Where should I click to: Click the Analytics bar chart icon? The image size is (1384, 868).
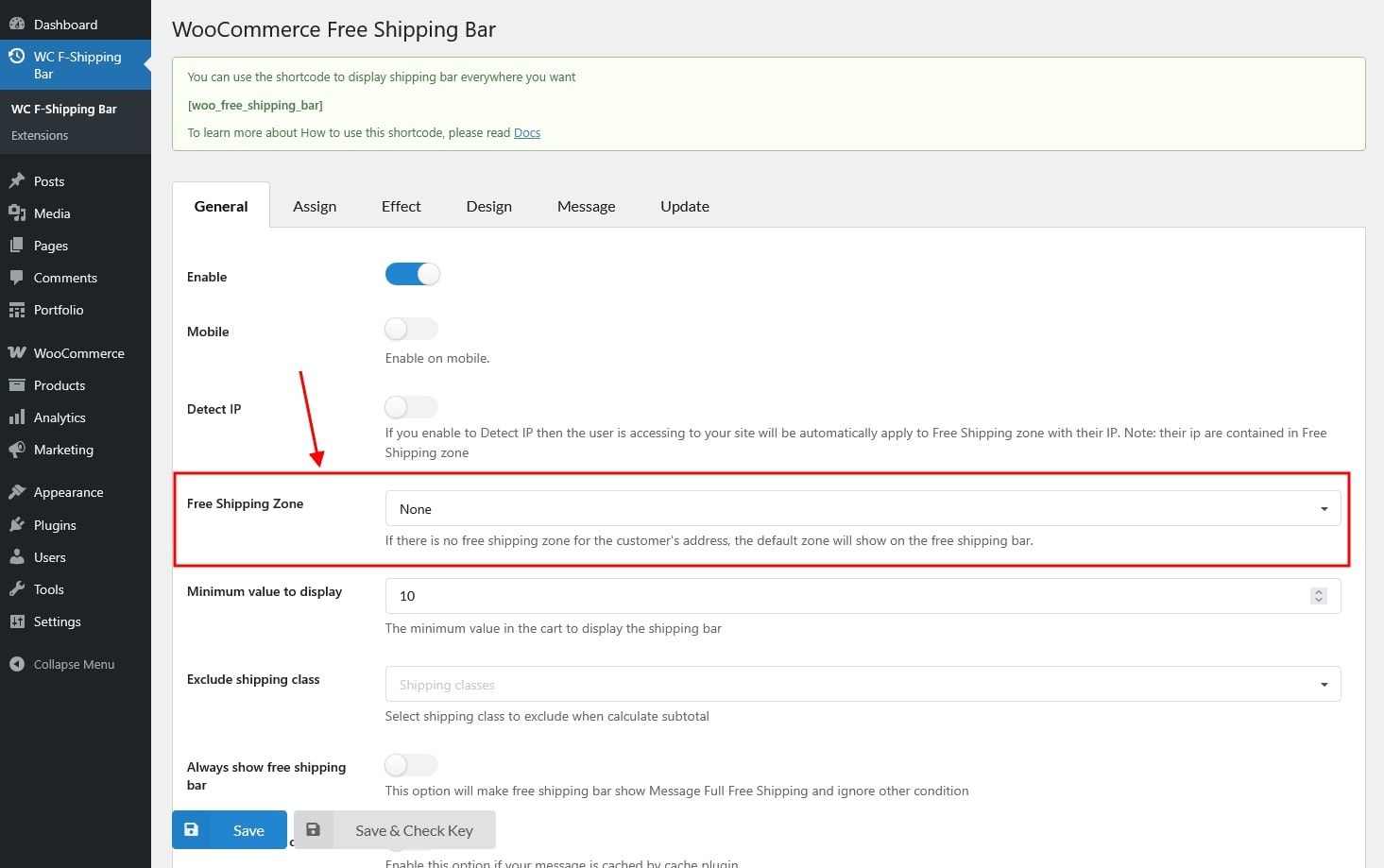click(x=17, y=417)
